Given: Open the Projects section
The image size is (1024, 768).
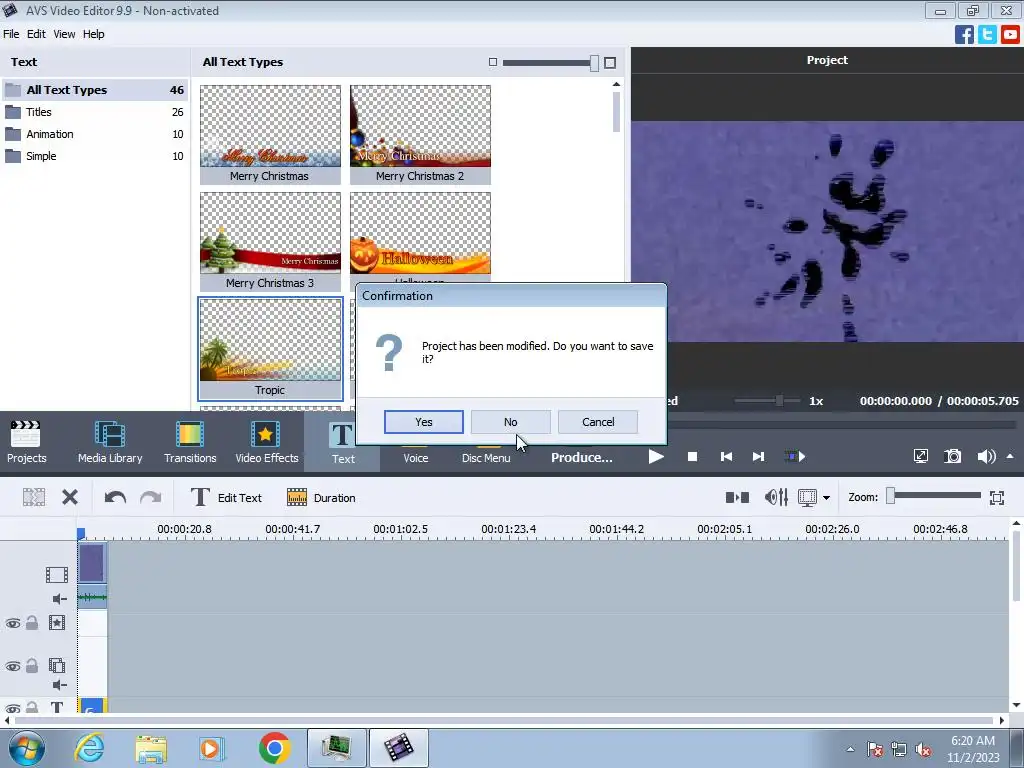Looking at the screenshot, I should tap(27, 442).
